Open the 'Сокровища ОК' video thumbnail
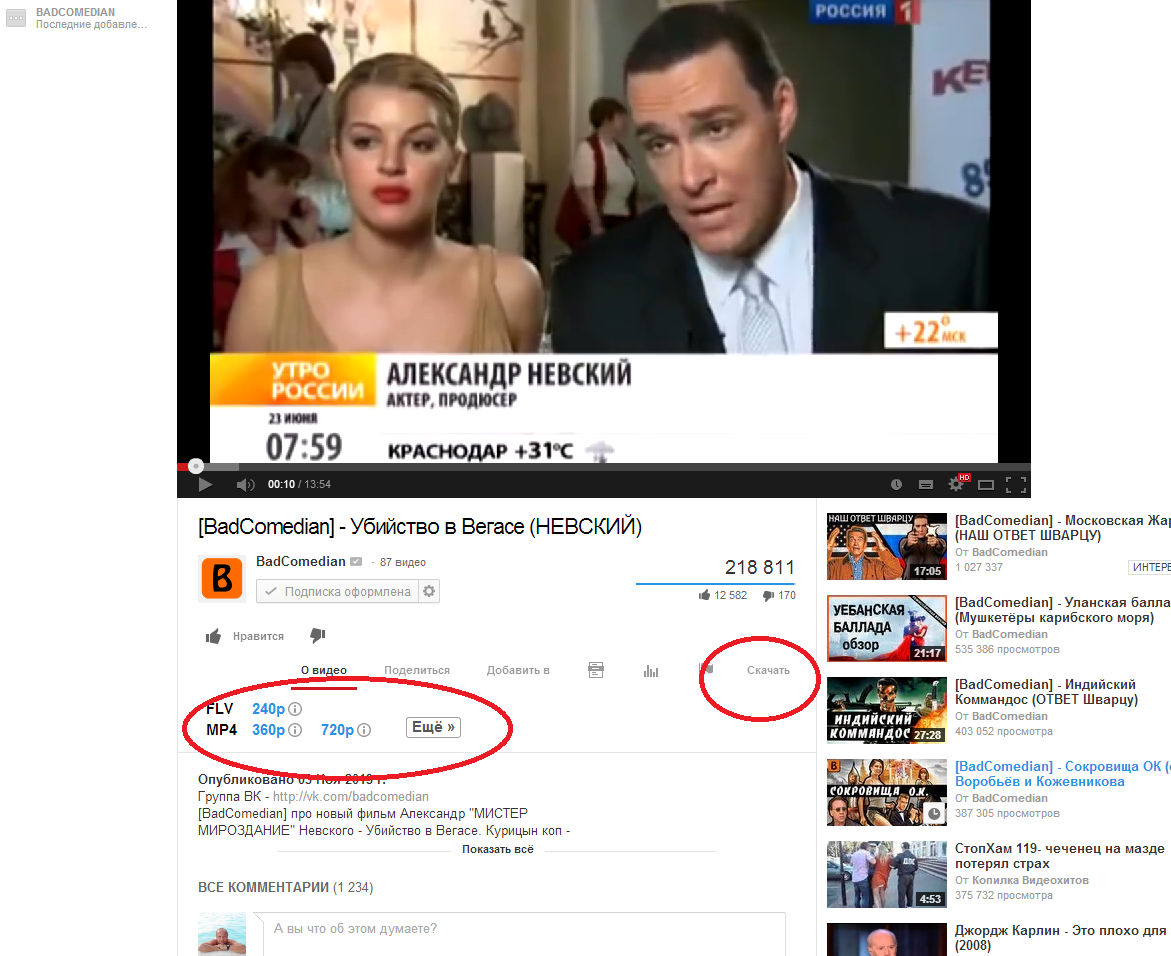The image size is (1171, 956). pos(886,792)
